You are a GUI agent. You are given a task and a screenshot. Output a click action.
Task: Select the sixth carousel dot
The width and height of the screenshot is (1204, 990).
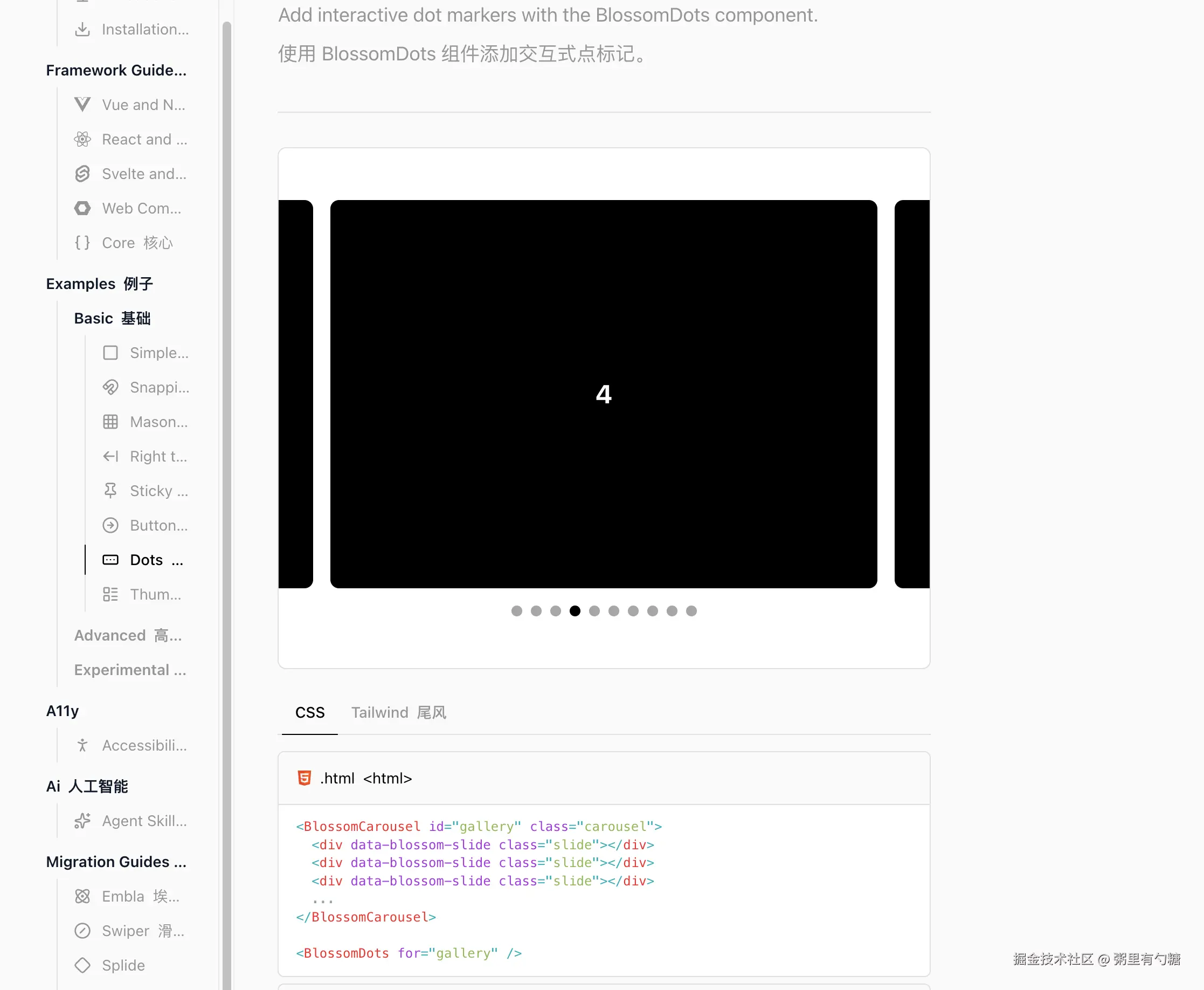pyautogui.click(x=613, y=611)
